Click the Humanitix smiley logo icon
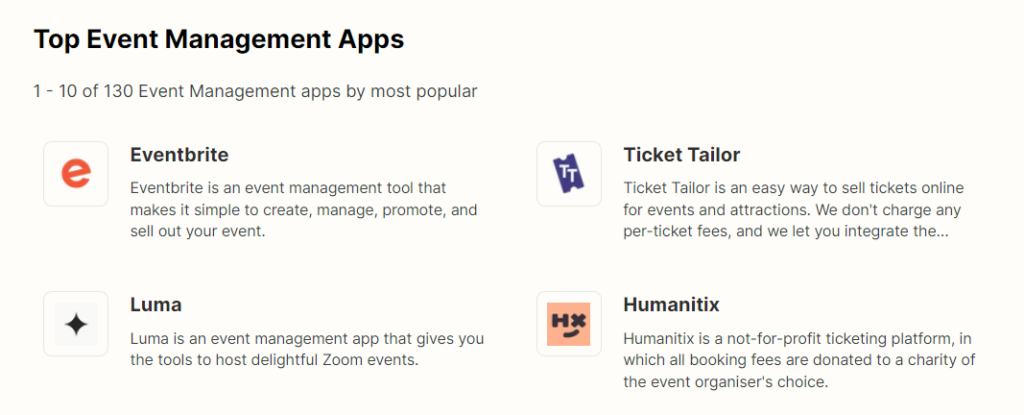This screenshot has width=1024, height=415. click(x=569, y=324)
